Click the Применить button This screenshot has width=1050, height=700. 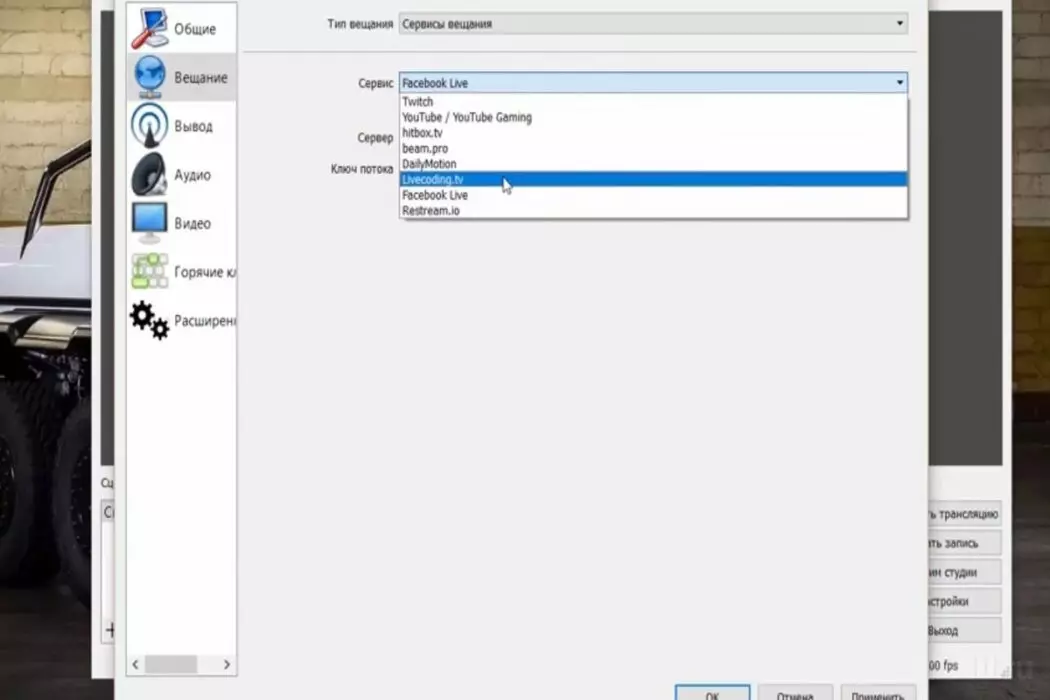pos(877,695)
